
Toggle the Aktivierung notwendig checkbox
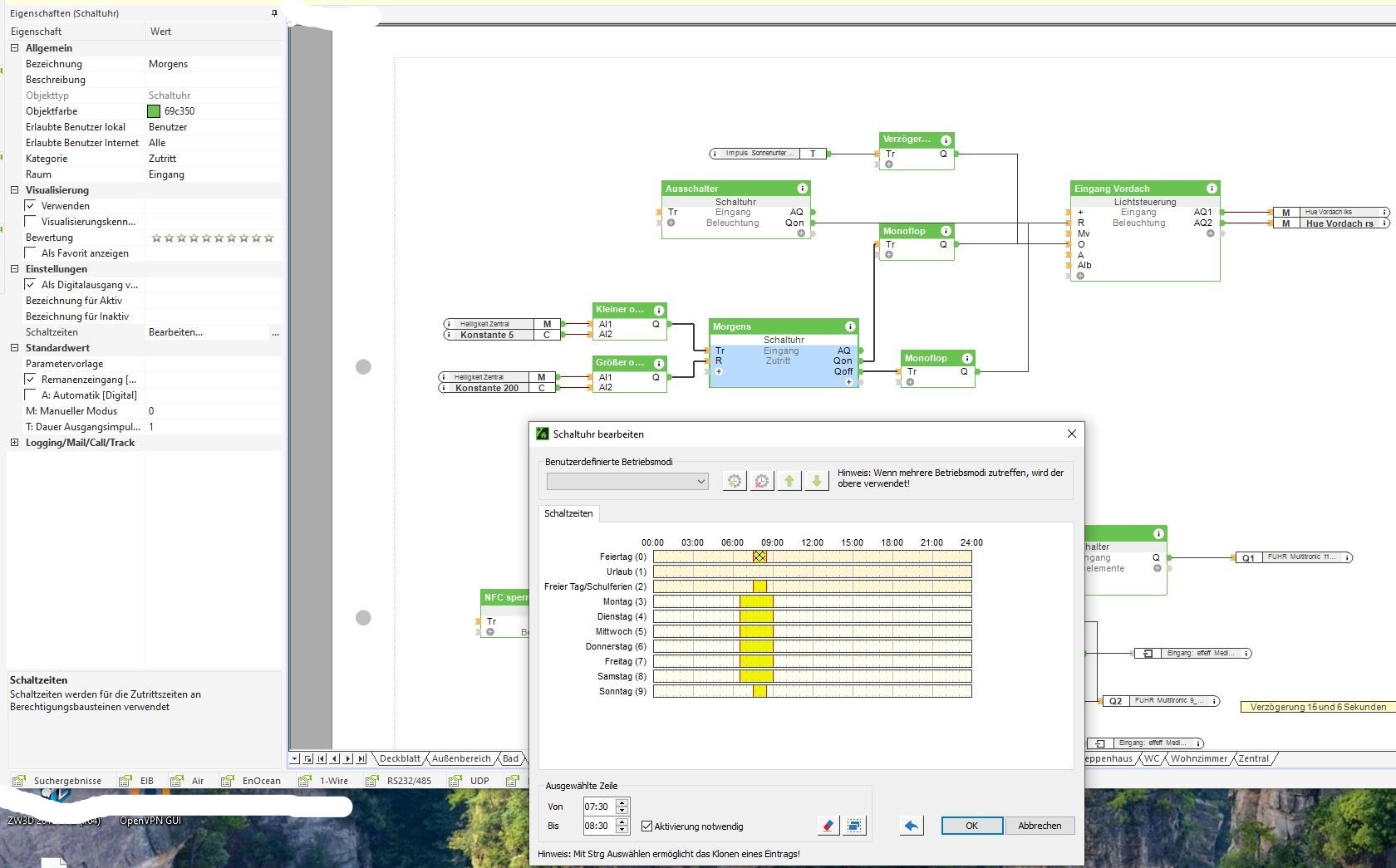click(x=647, y=826)
